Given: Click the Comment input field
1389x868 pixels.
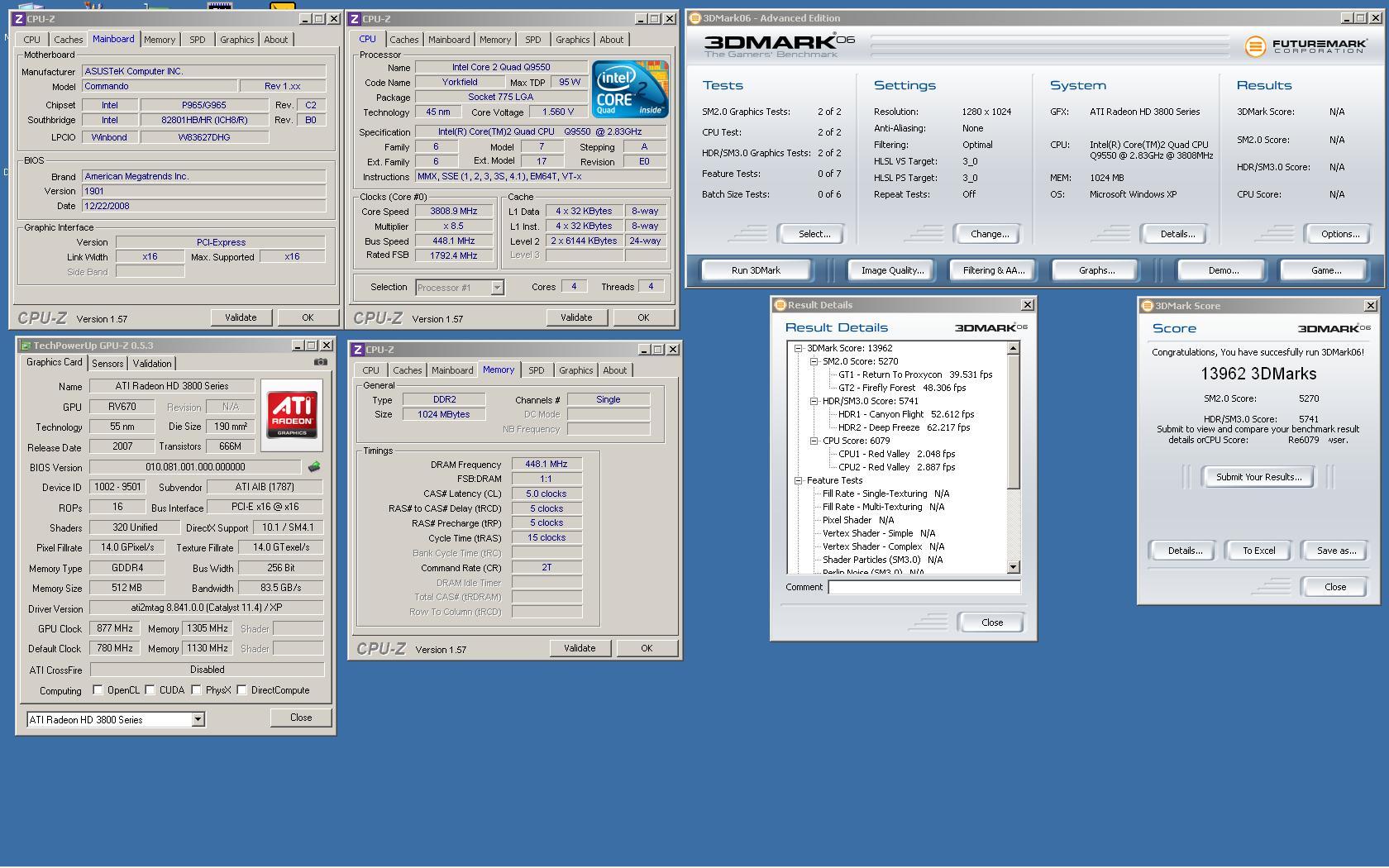Looking at the screenshot, I should point(924,587).
